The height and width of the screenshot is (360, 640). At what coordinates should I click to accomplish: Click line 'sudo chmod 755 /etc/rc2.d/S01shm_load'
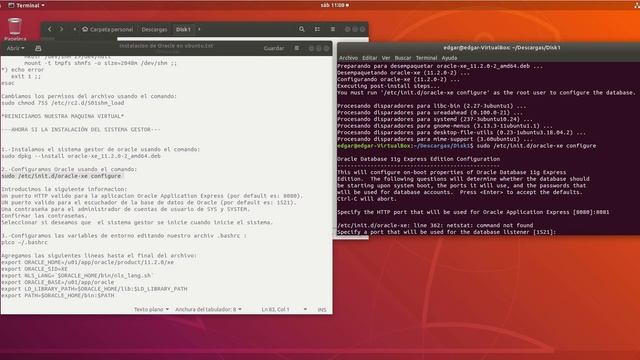pyautogui.click(x=62, y=103)
